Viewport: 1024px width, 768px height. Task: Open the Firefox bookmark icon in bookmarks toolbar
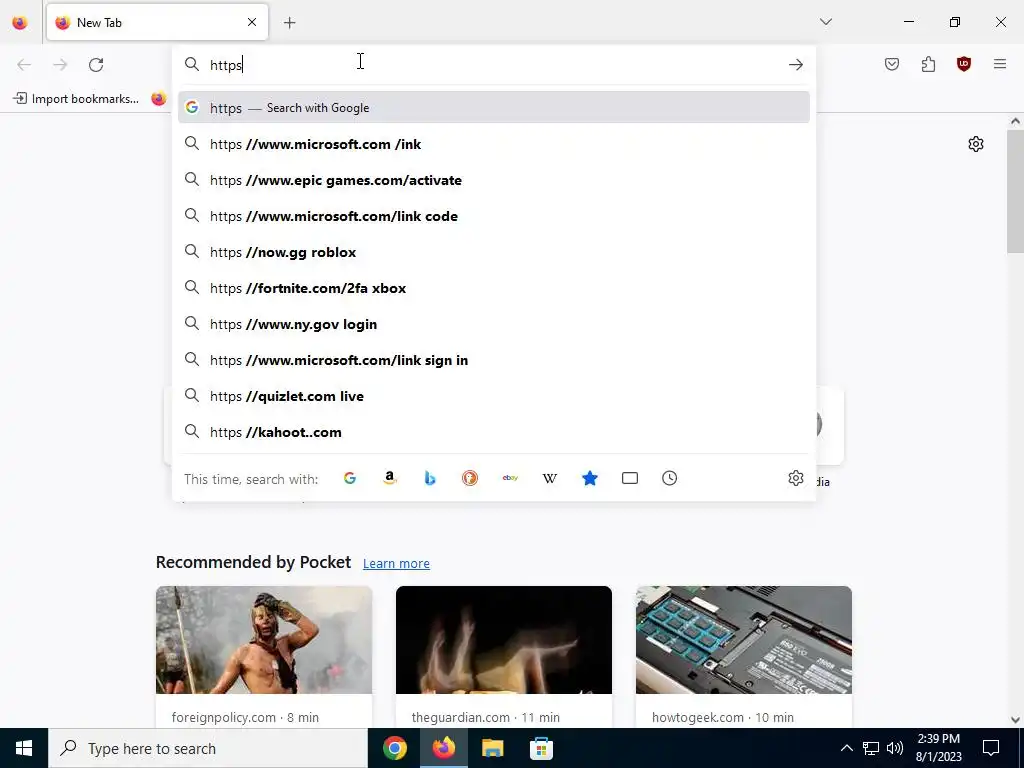pos(159,99)
